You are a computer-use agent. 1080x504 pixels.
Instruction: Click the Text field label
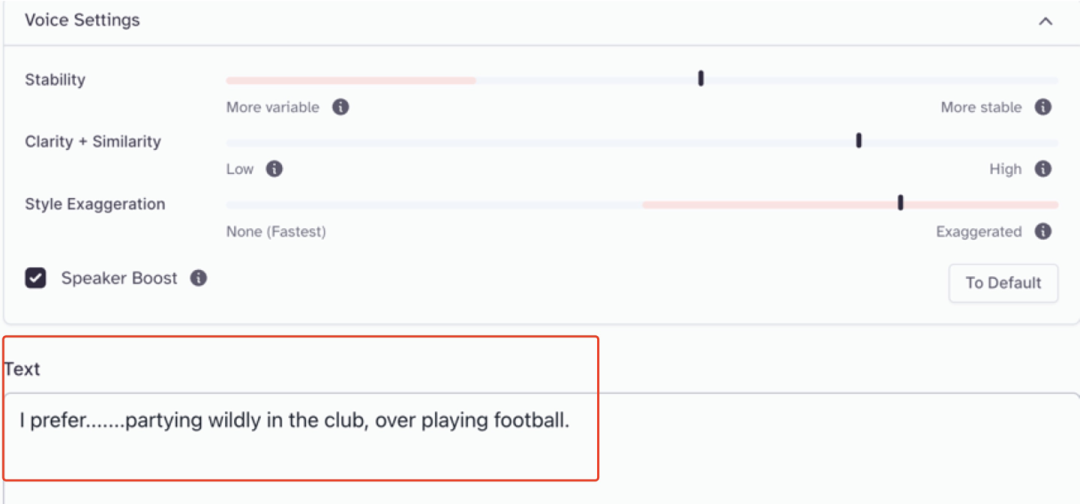22,369
